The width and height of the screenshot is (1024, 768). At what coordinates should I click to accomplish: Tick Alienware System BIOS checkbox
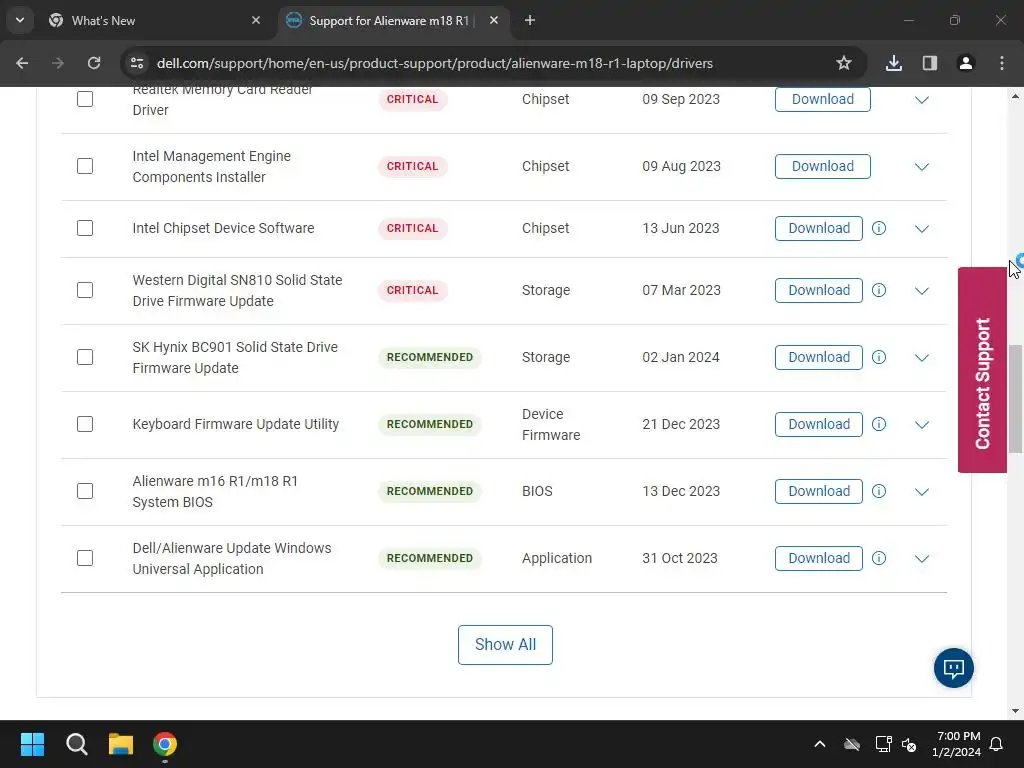[85, 491]
